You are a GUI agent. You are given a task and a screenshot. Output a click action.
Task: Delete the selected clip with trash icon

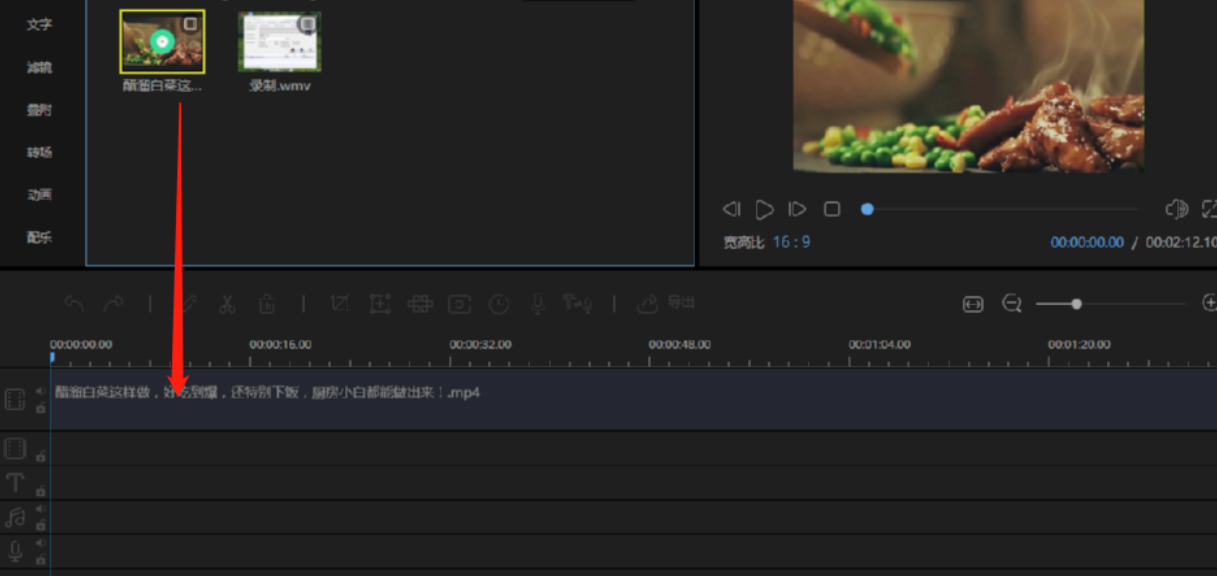pos(267,303)
